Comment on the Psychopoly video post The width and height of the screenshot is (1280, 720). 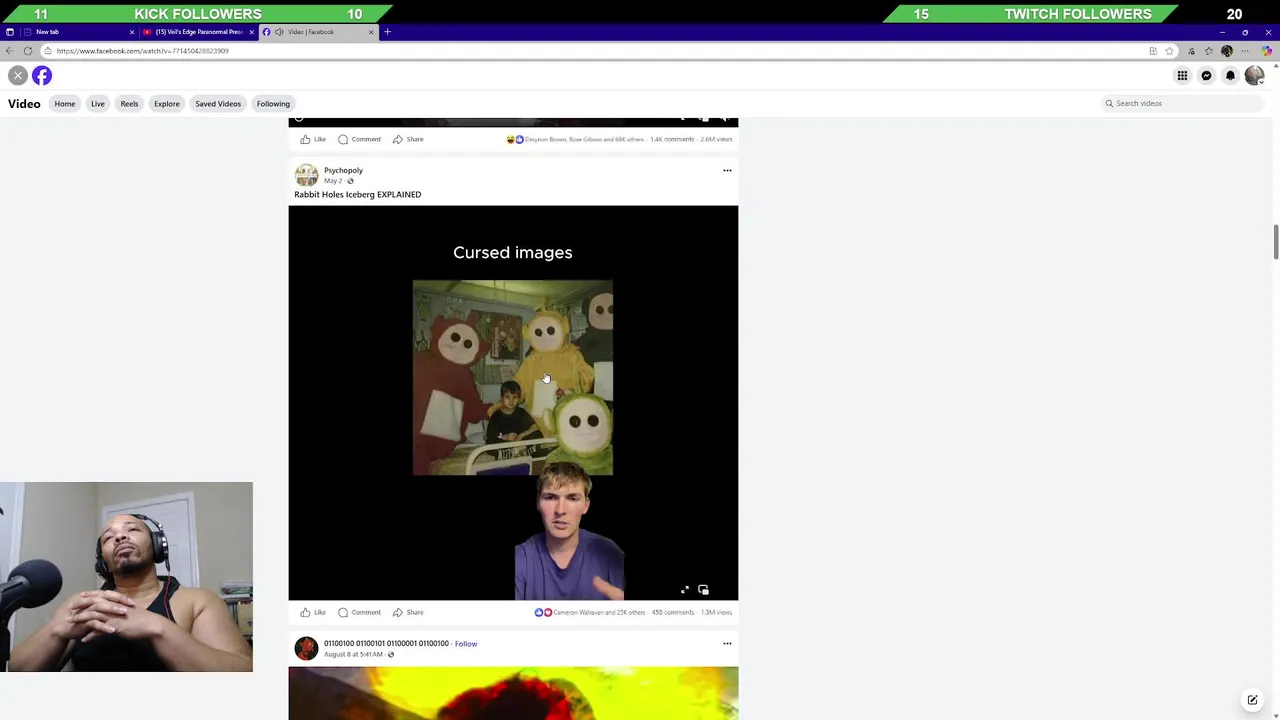coord(359,612)
